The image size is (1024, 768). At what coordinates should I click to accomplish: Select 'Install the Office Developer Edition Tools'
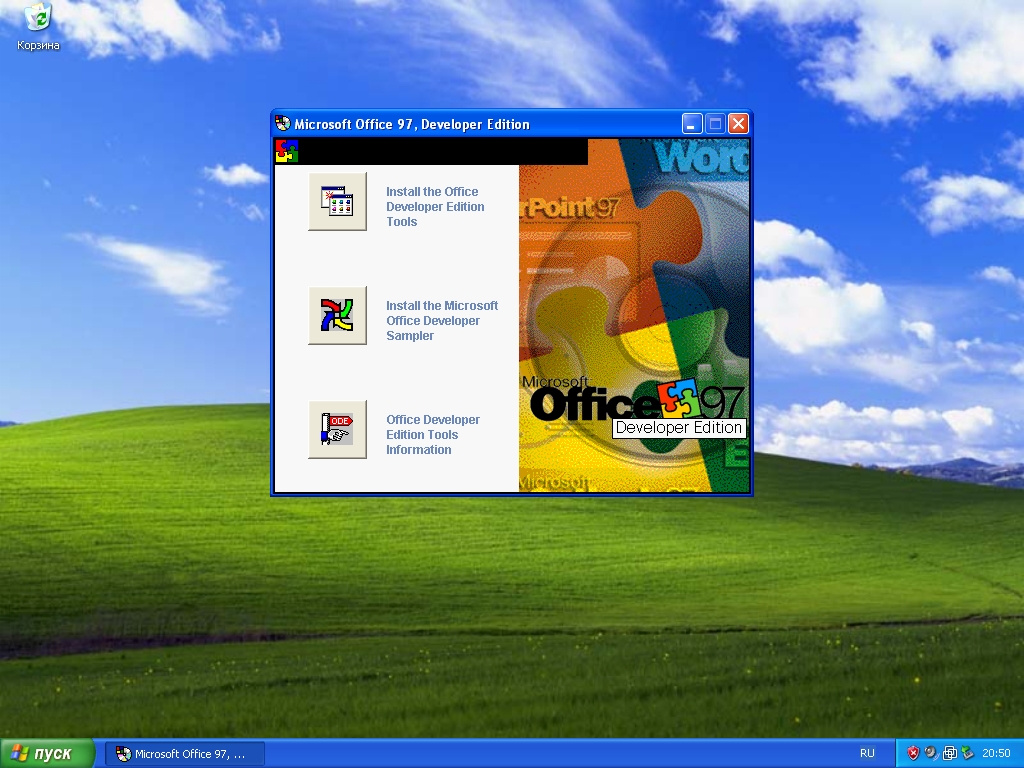(435, 207)
